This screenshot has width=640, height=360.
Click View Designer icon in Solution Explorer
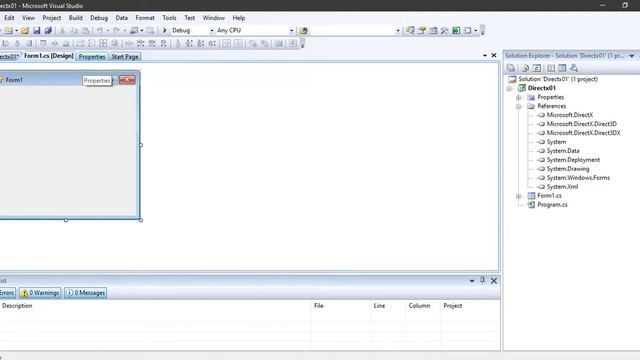tap(562, 68)
